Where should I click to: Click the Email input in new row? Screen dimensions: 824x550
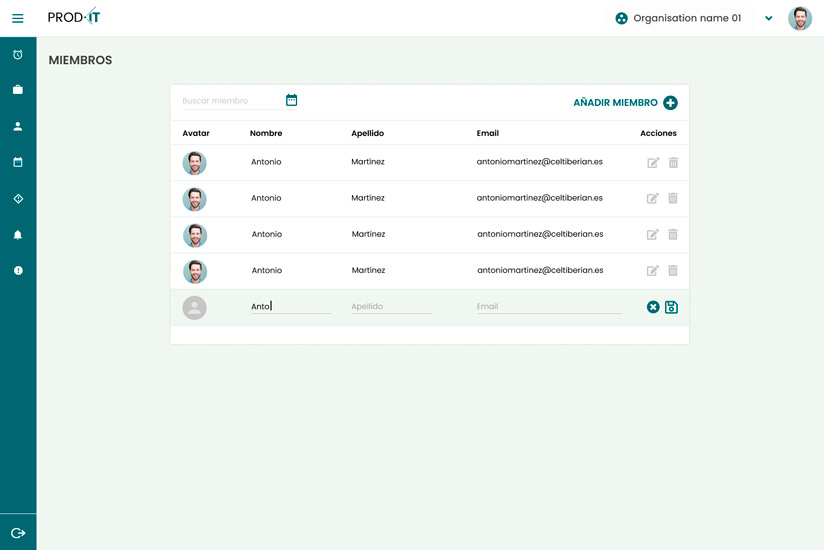[548, 307]
